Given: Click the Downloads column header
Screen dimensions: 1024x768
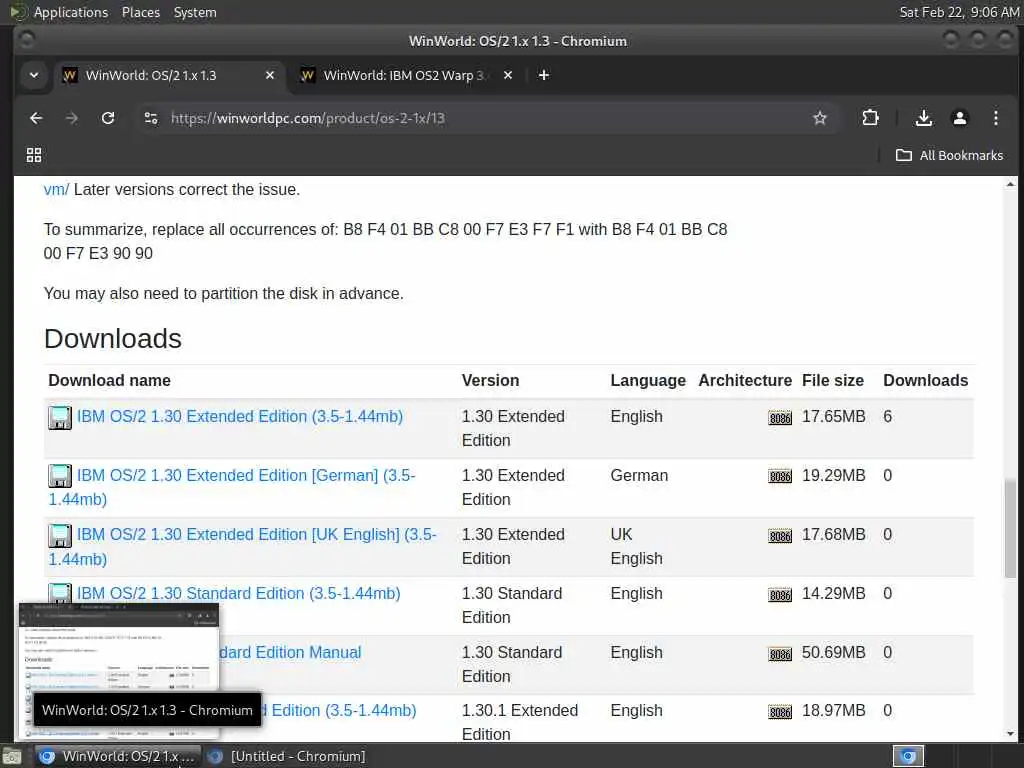Looking at the screenshot, I should click(x=925, y=380).
